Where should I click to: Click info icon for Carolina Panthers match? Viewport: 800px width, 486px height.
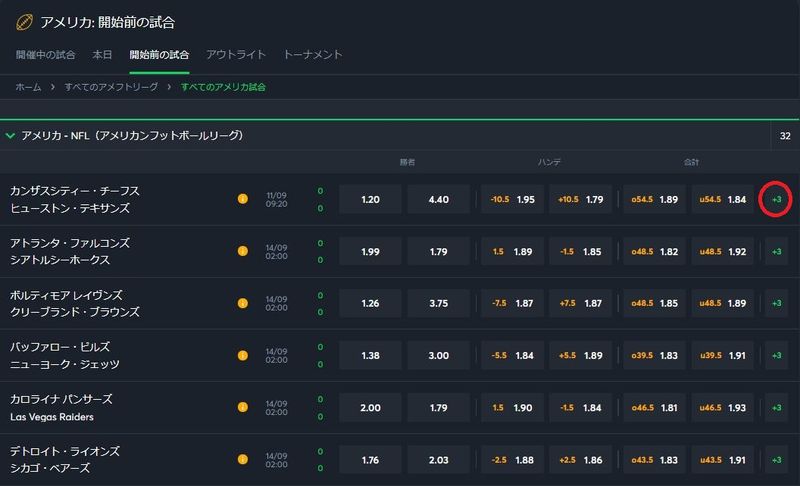tap(242, 407)
